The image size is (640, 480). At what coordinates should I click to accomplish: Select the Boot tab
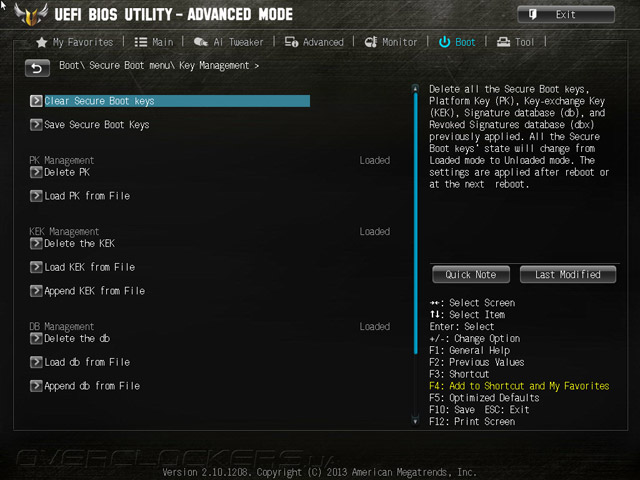457,42
